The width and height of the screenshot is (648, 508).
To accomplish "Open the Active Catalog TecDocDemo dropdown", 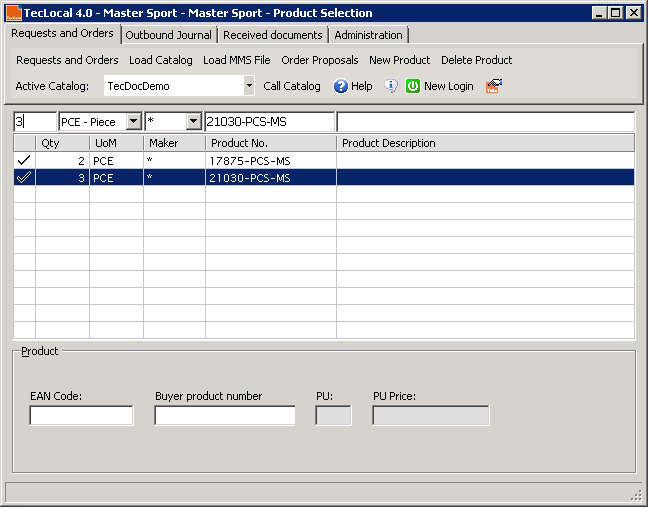I will (249, 87).
